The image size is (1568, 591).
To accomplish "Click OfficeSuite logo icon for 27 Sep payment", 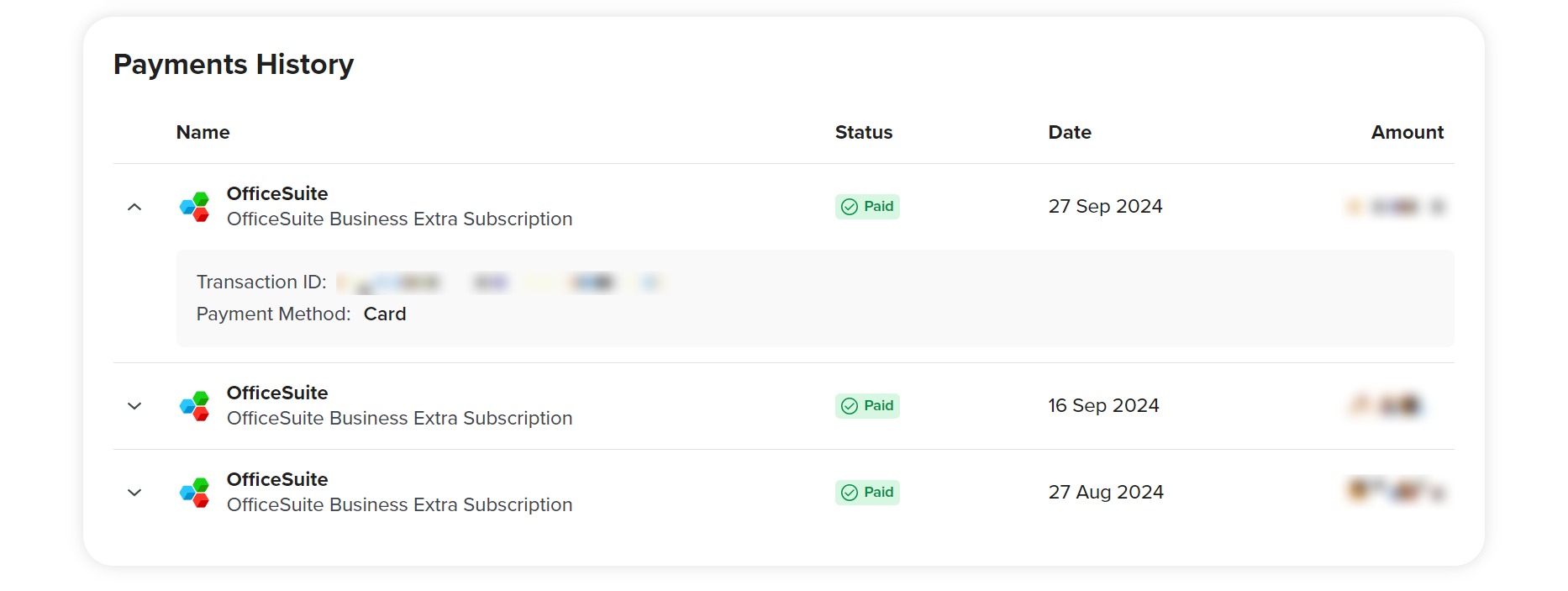I will [x=195, y=207].
